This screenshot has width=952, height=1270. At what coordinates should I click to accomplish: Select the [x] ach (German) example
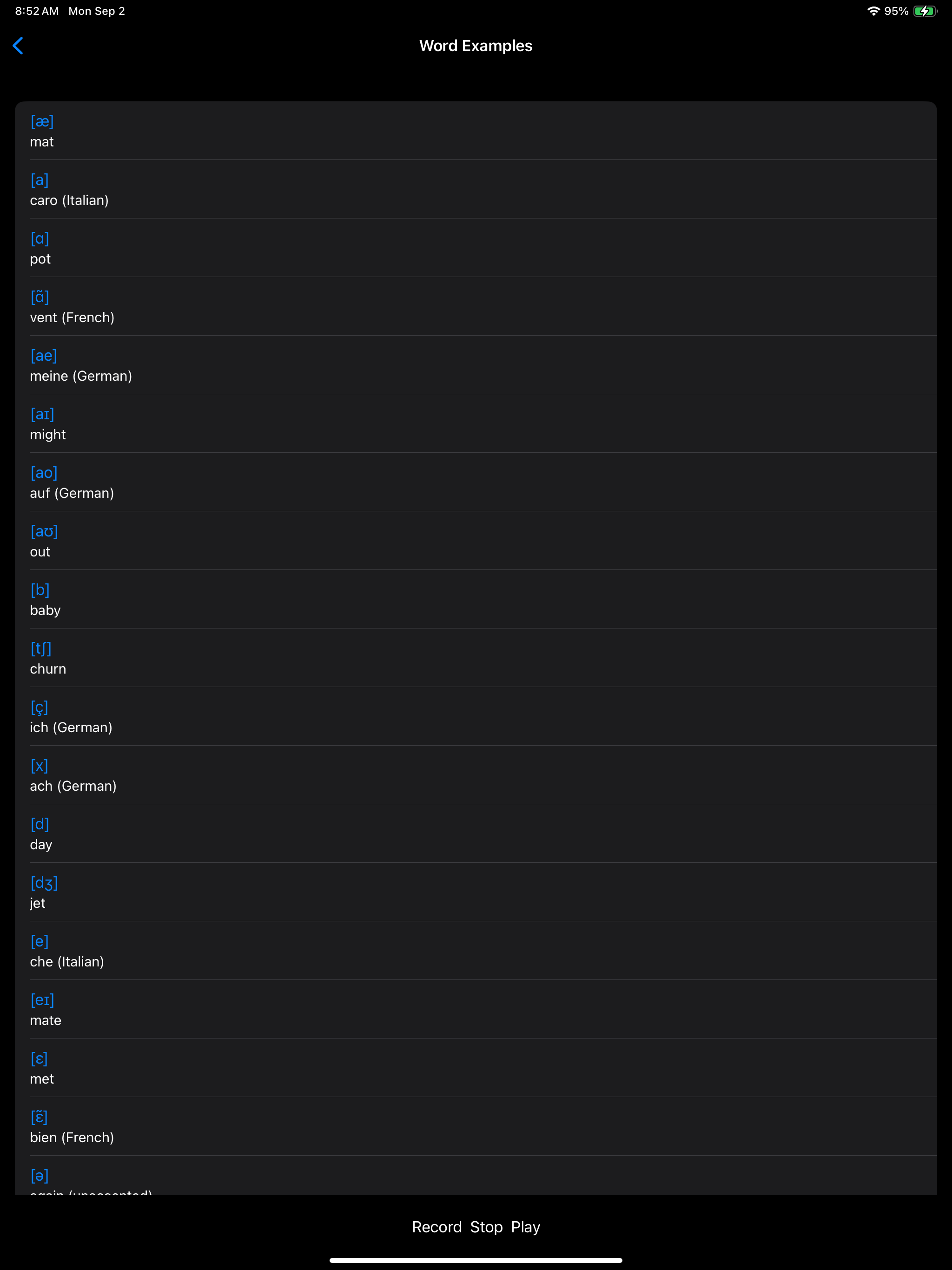(x=476, y=775)
